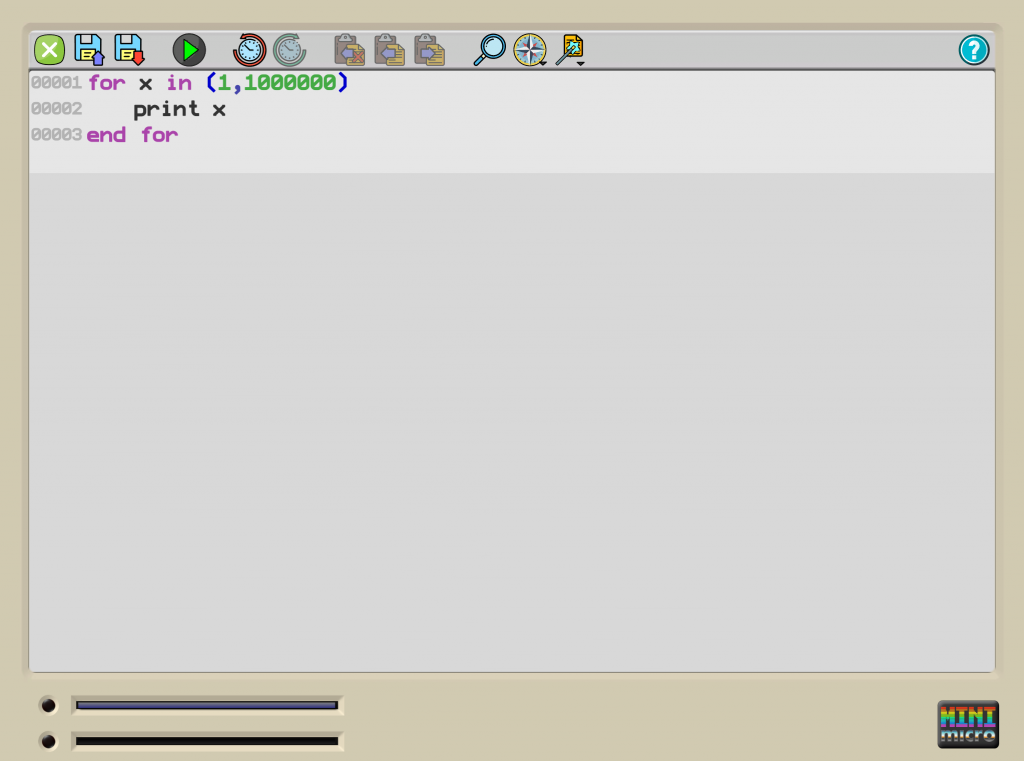Open the compass navigate dropdown
The height and width of the screenshot is (761, 1024).
tap(530, 50)
